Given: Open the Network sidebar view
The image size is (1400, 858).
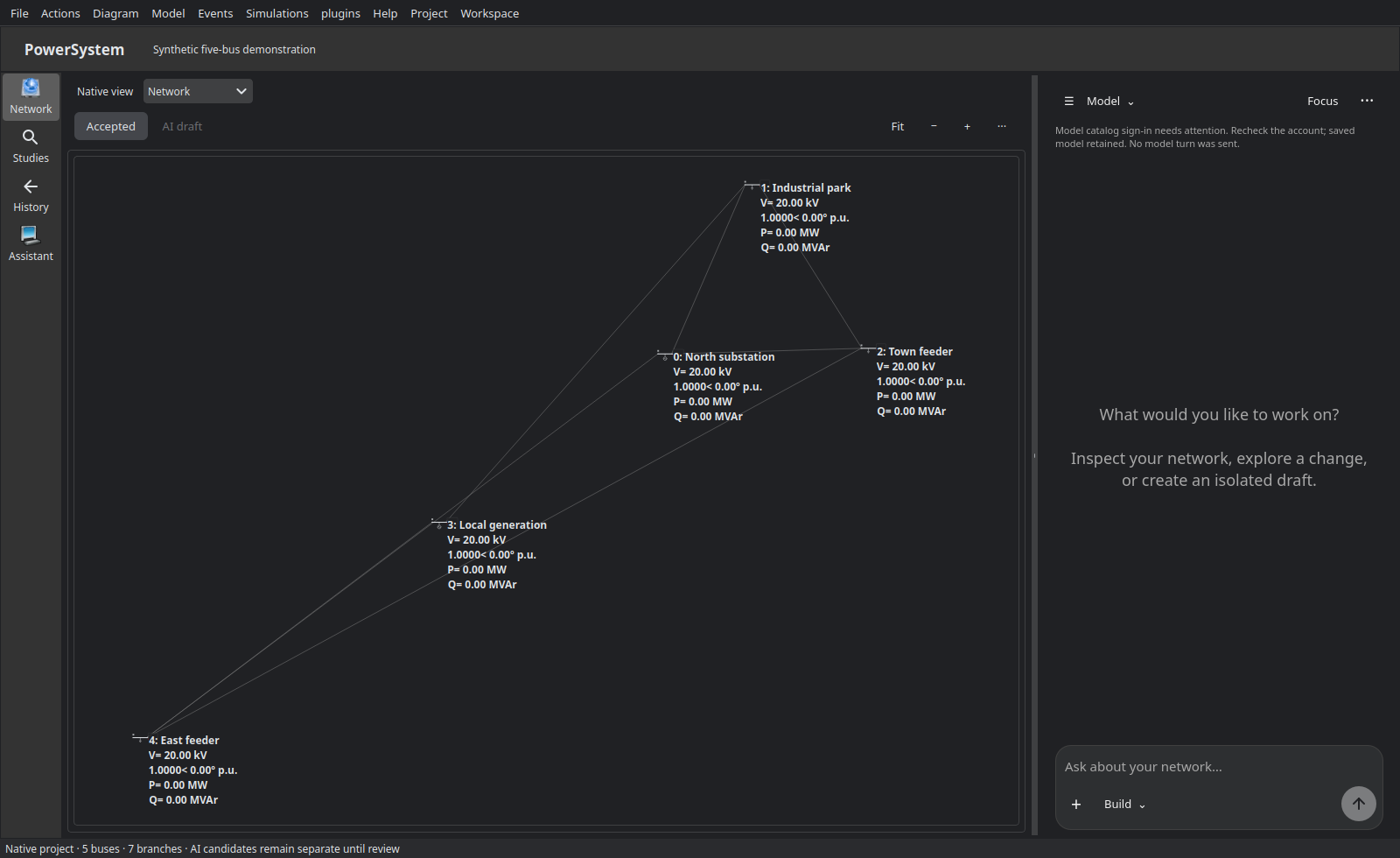Looking at the screenshot, I should point(31,96).
